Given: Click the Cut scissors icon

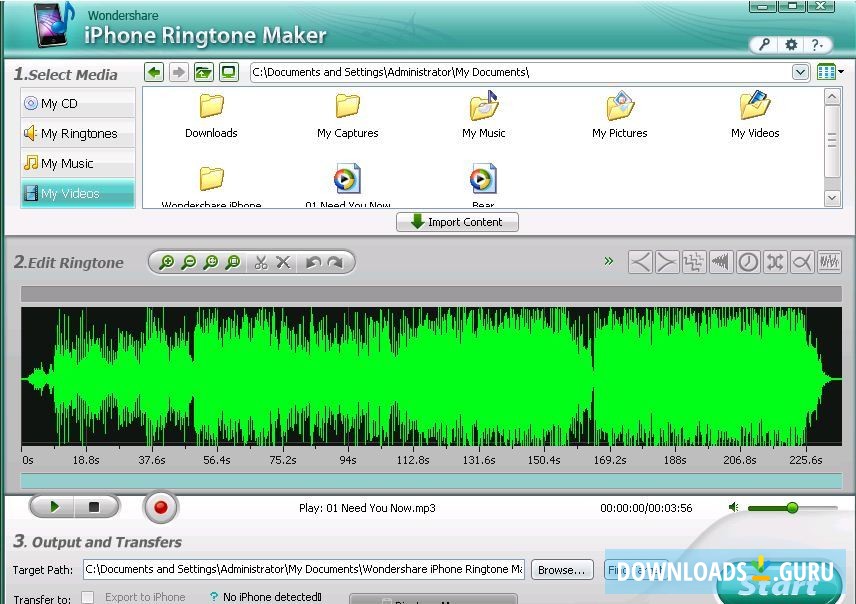Looking at the screenshot, I should [x=261, y=262].
